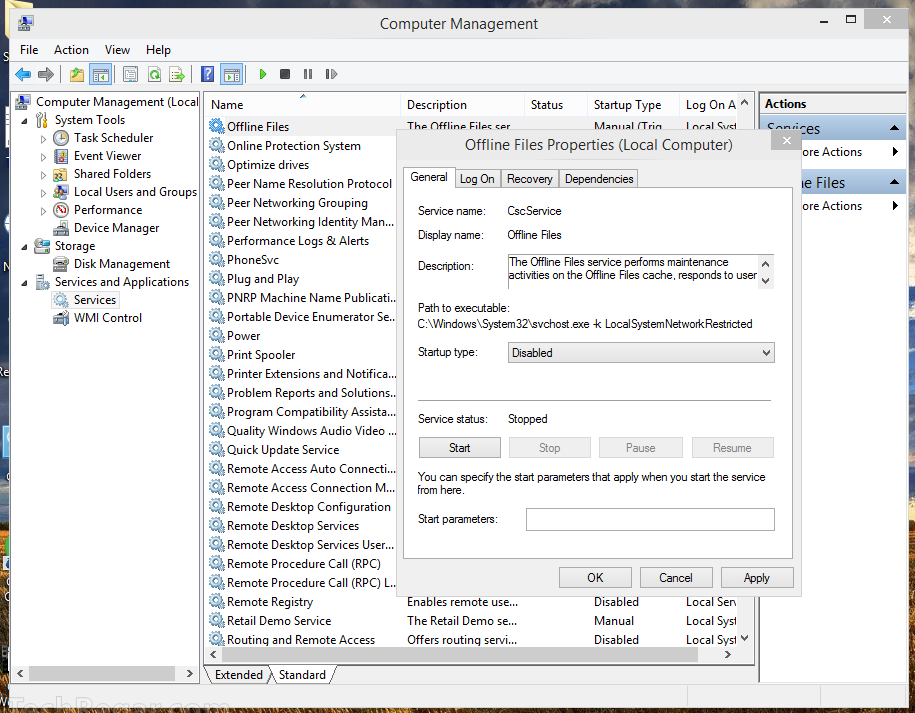
Task: Collapse Services and Applications tree node
Action: pyautogui.click(x=25, y=283)
